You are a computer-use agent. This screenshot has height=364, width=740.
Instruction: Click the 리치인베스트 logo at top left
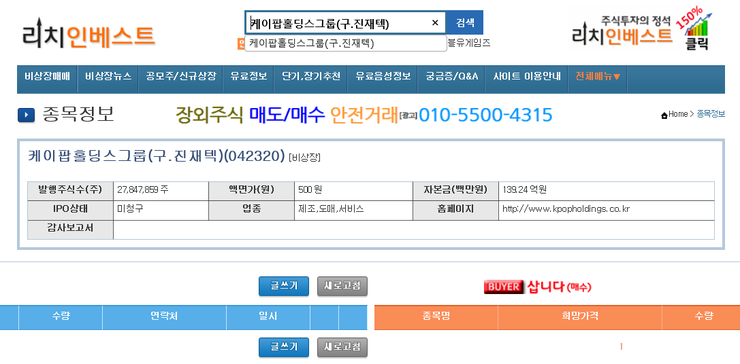88,34
